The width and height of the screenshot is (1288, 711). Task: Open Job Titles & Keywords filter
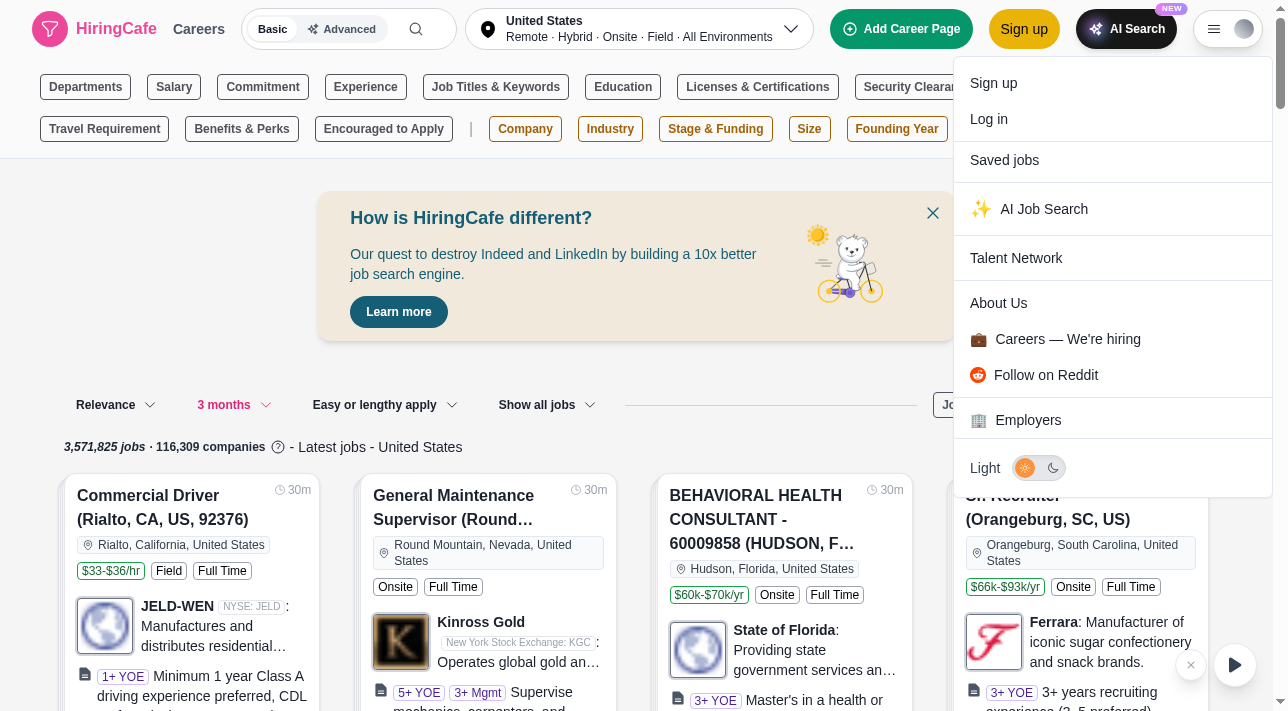[x=496, y=87]
